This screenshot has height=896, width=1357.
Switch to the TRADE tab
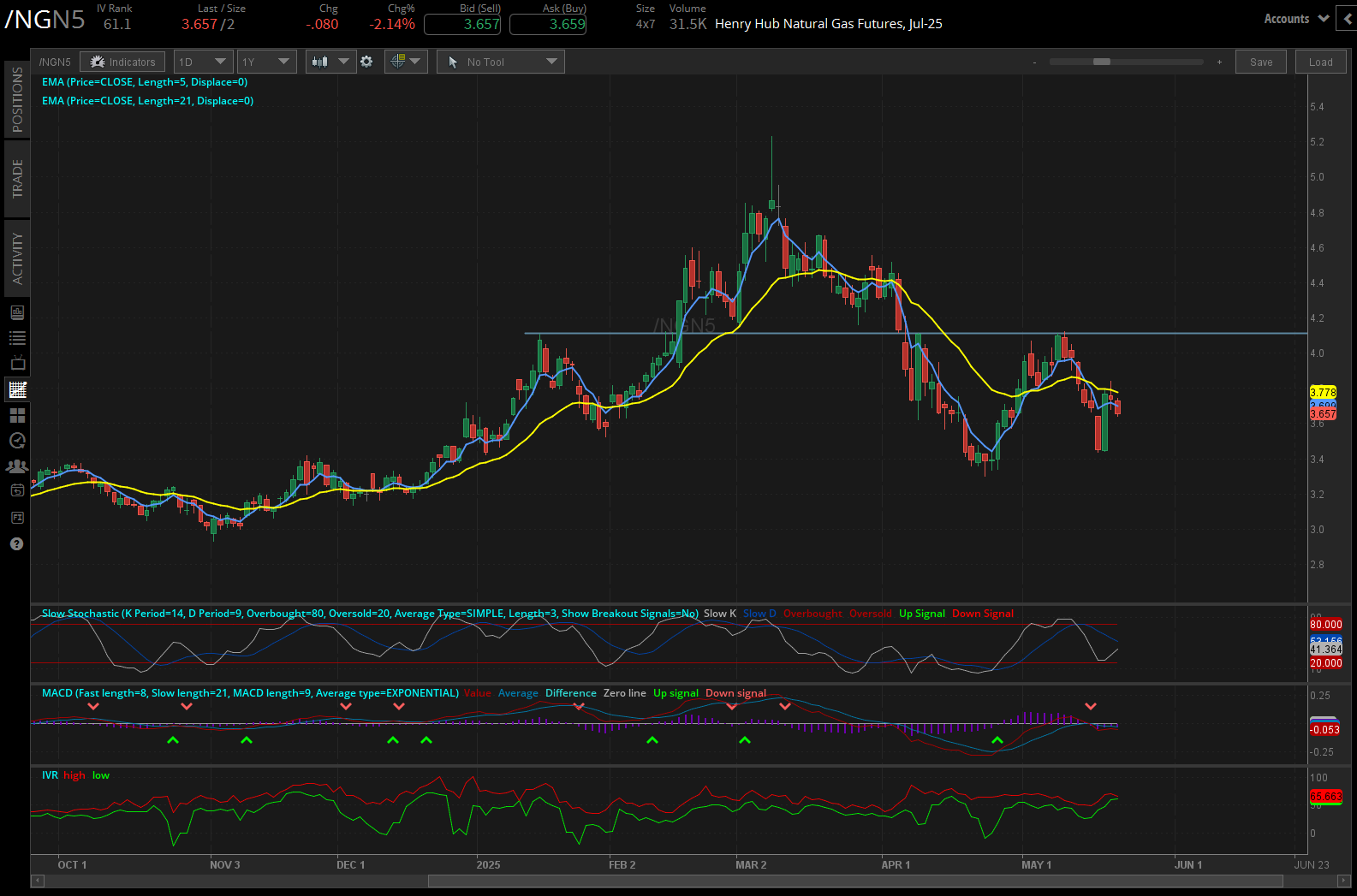17,179
